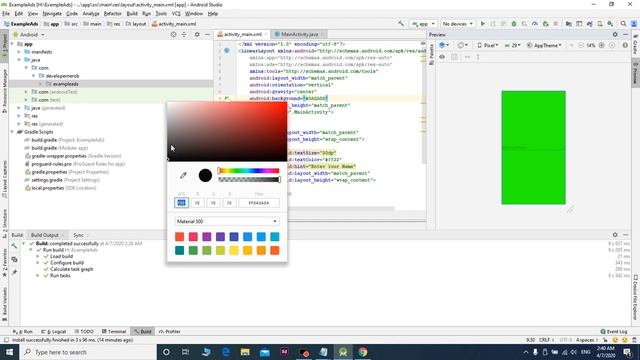
Task: Open the SDK Manager icon in toolbar
Action: tap(610, 24)
